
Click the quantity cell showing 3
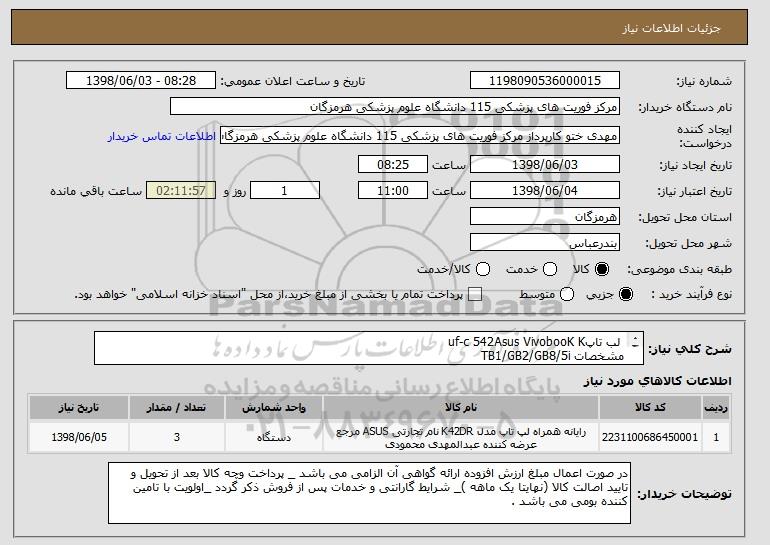177,437
